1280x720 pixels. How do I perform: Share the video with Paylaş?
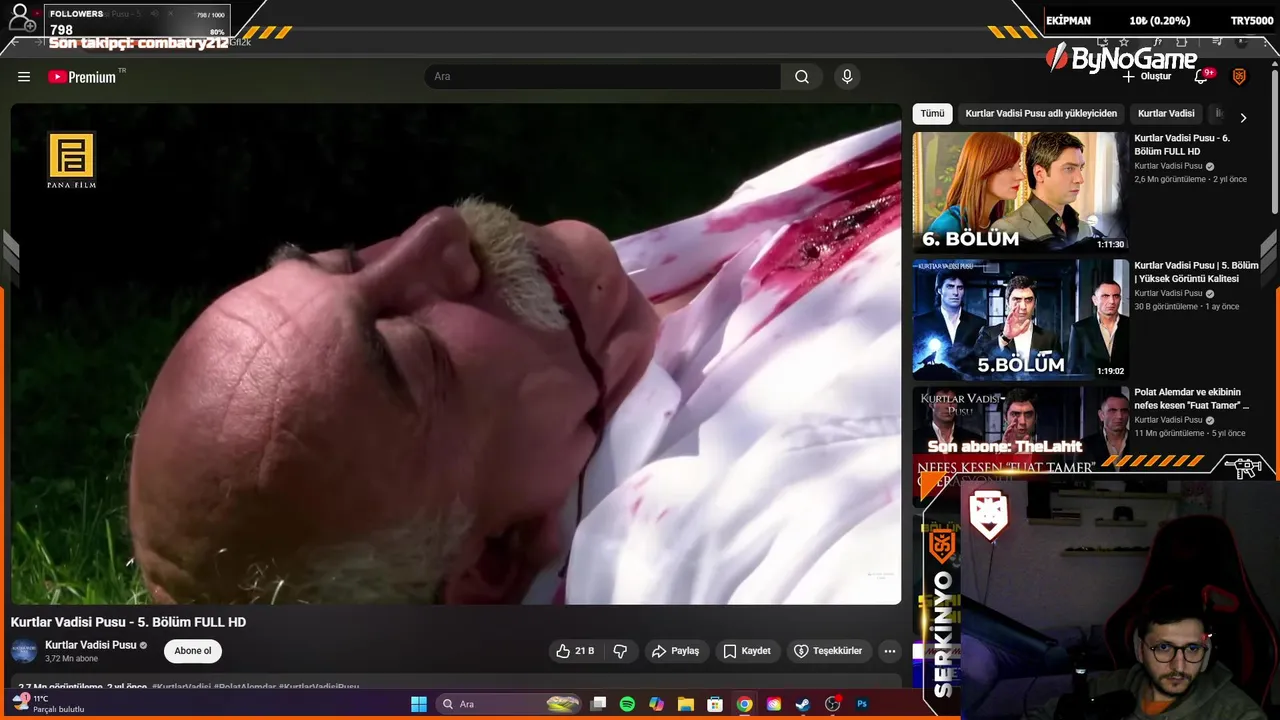pos(675,651)
